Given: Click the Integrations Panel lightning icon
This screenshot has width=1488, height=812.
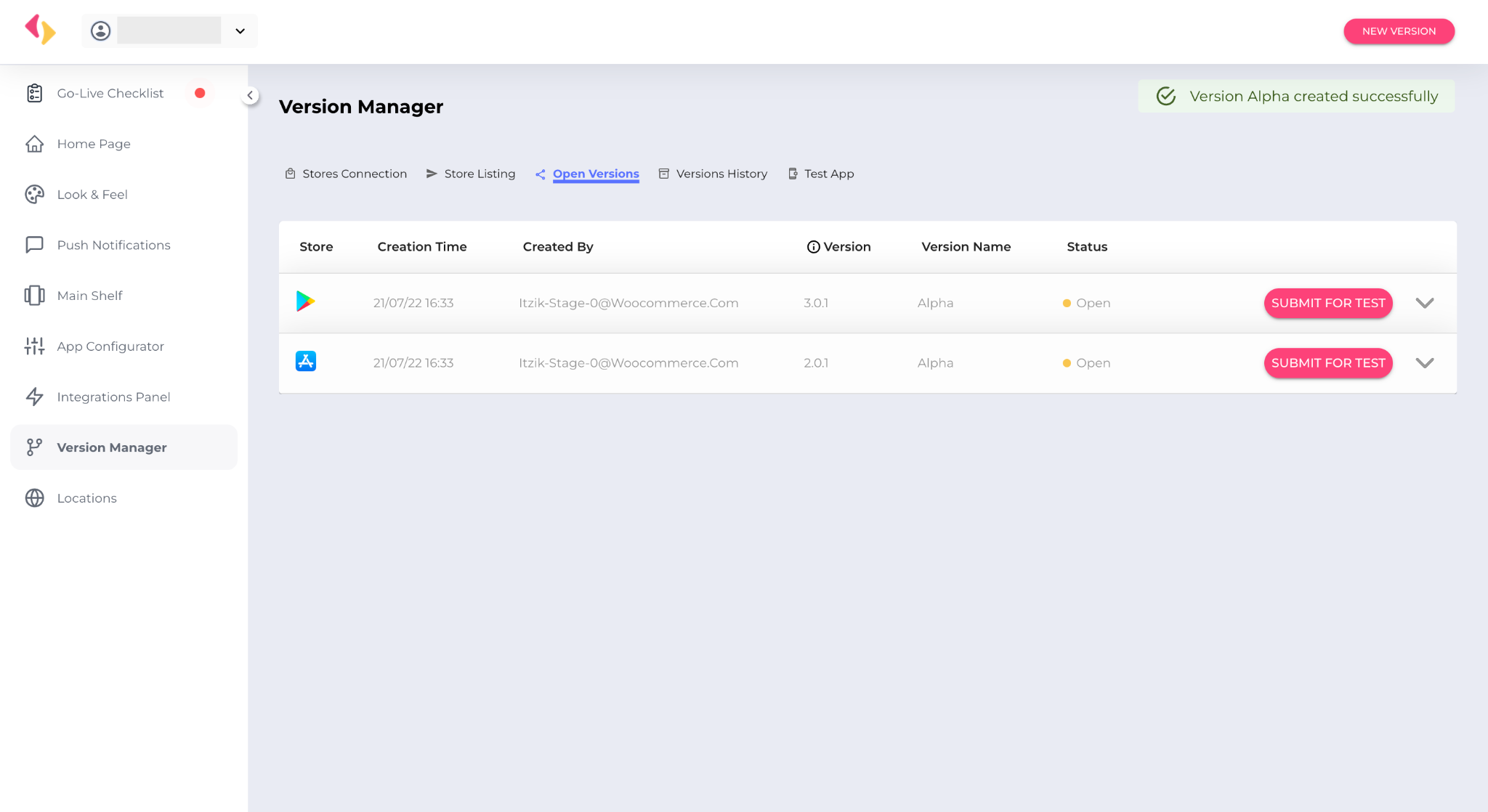Looking at the screenshot, I should point(34,397).
